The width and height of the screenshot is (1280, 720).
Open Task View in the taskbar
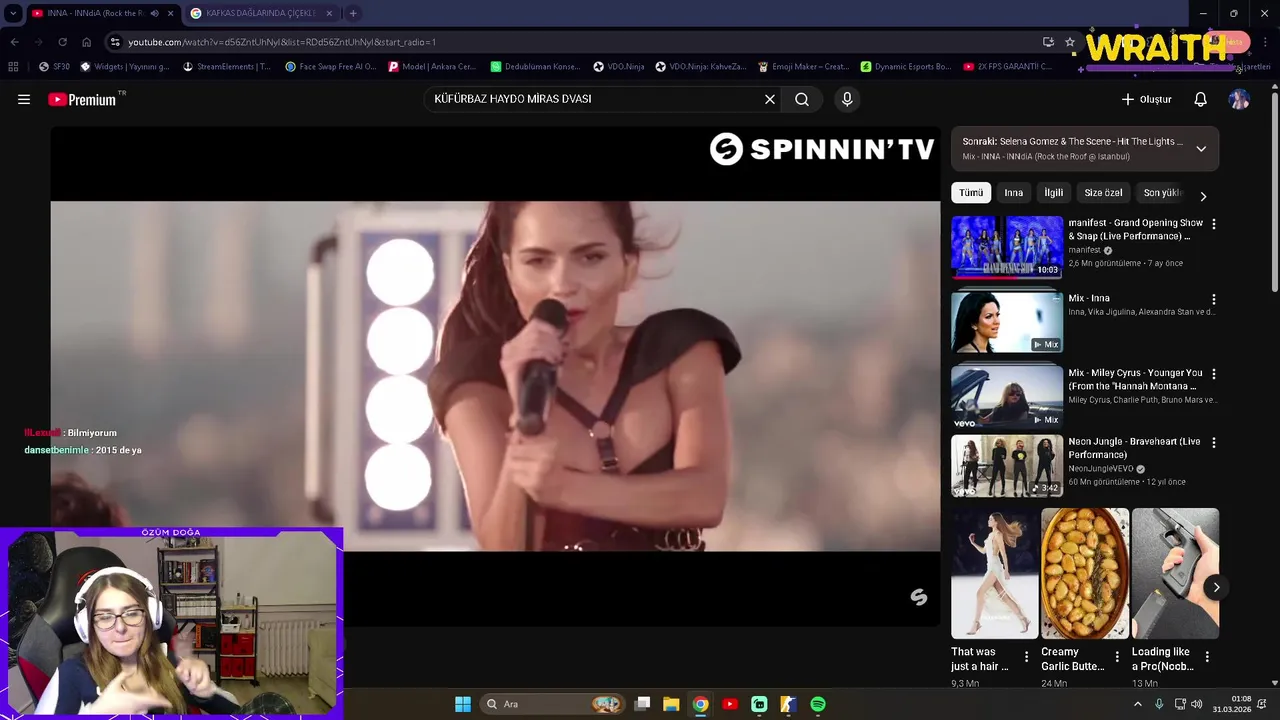642,704
